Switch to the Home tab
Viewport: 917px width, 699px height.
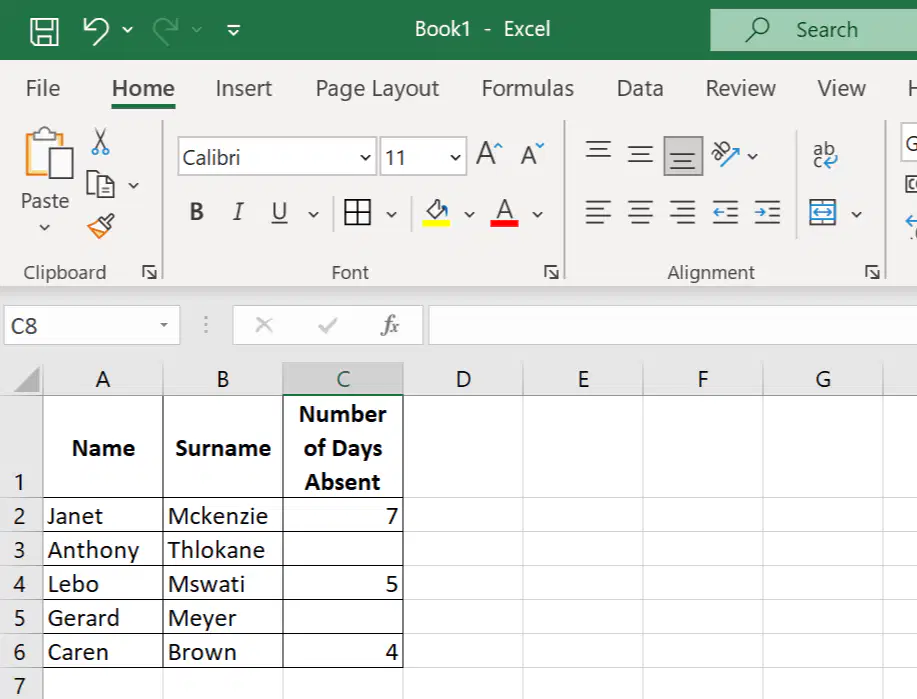pyautogui.click(x=143, y=89)
